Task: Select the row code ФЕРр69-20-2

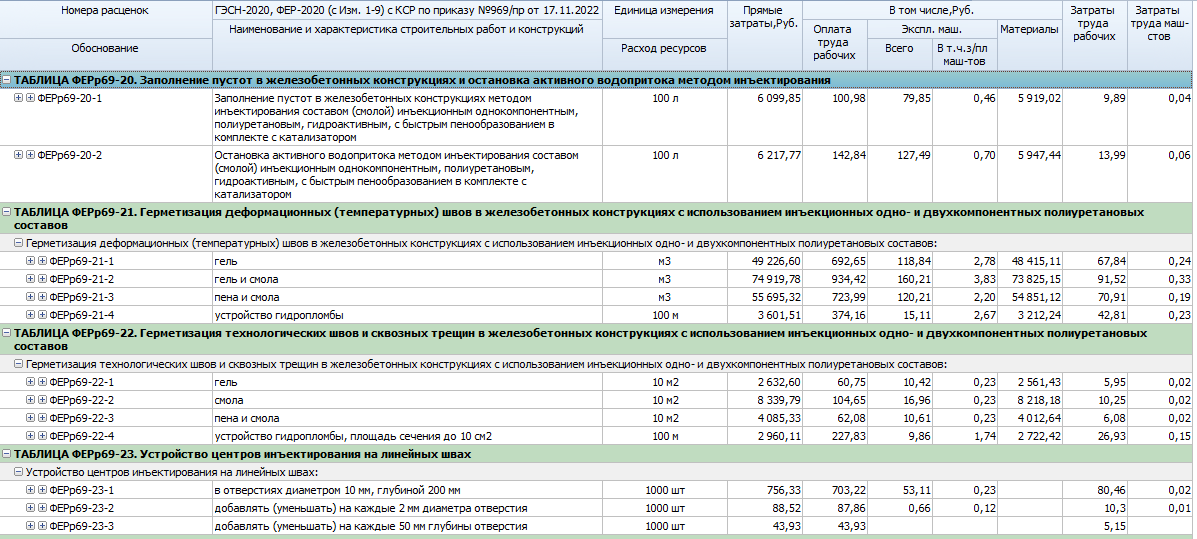Action: (69, 155)
